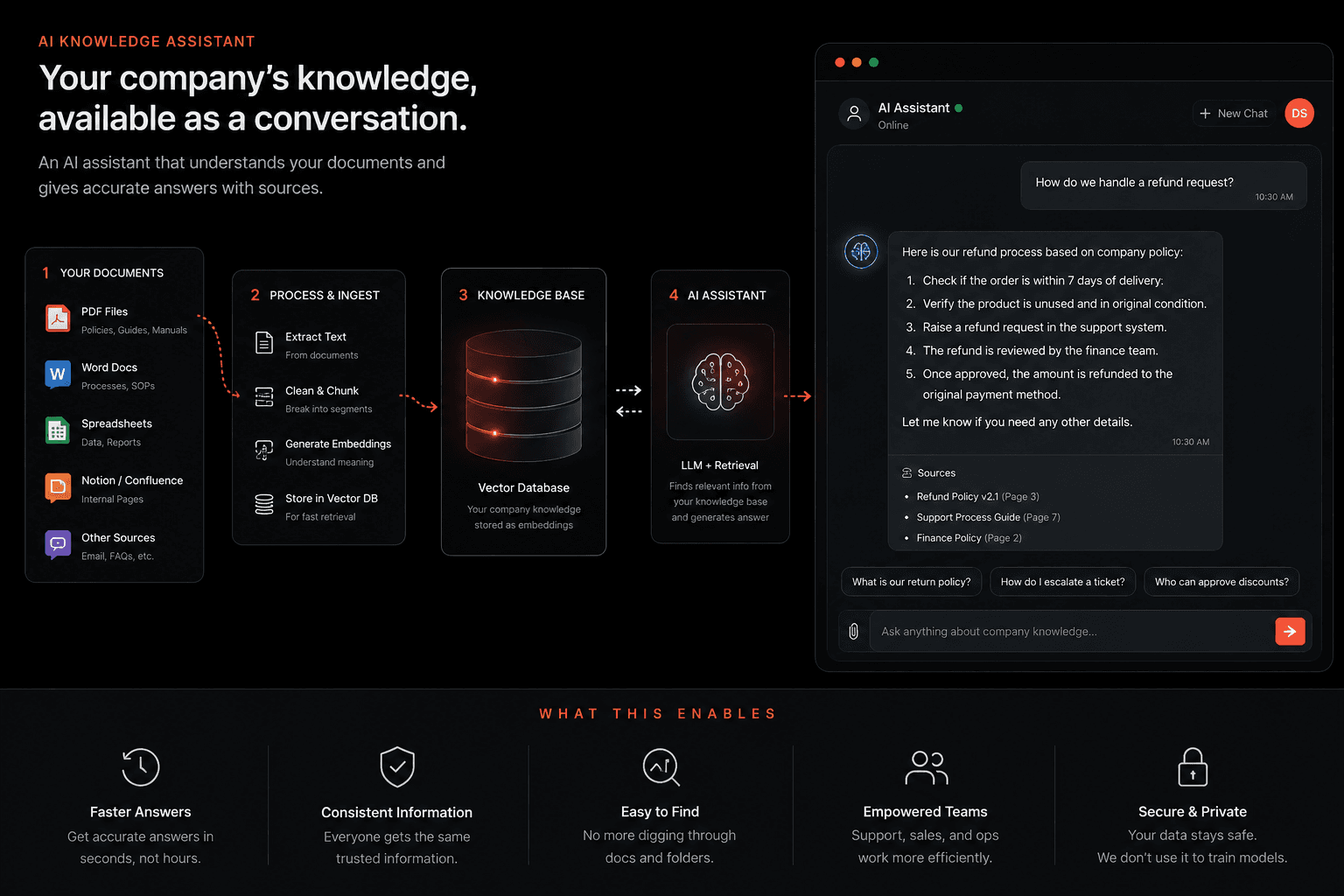The image size is (1344, 896).
Task: Click the Other Sources purple chat icon
Action: tap(58, 544)
